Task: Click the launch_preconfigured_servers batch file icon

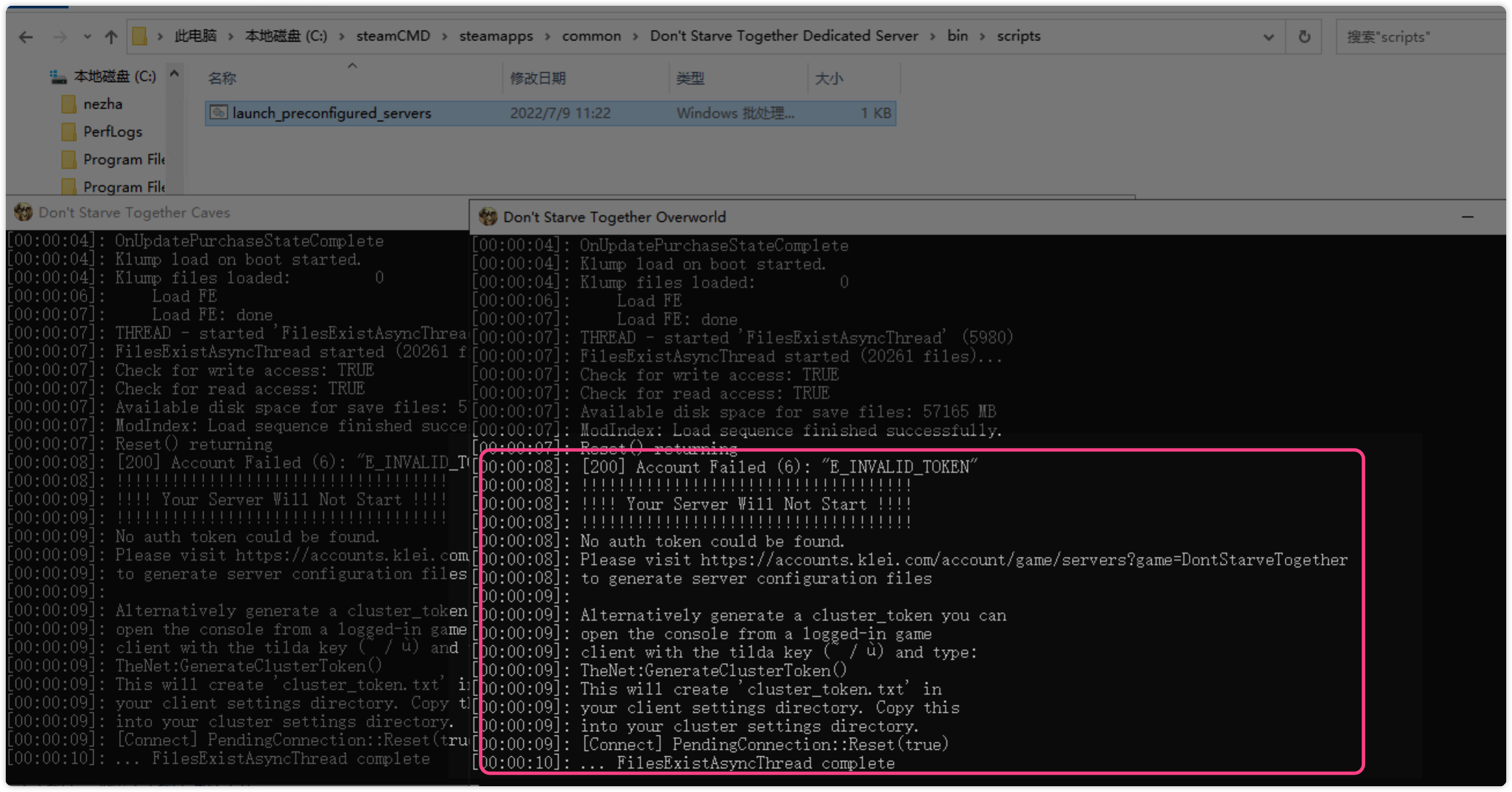Action: pyautogui.click(x=219, y=113)
